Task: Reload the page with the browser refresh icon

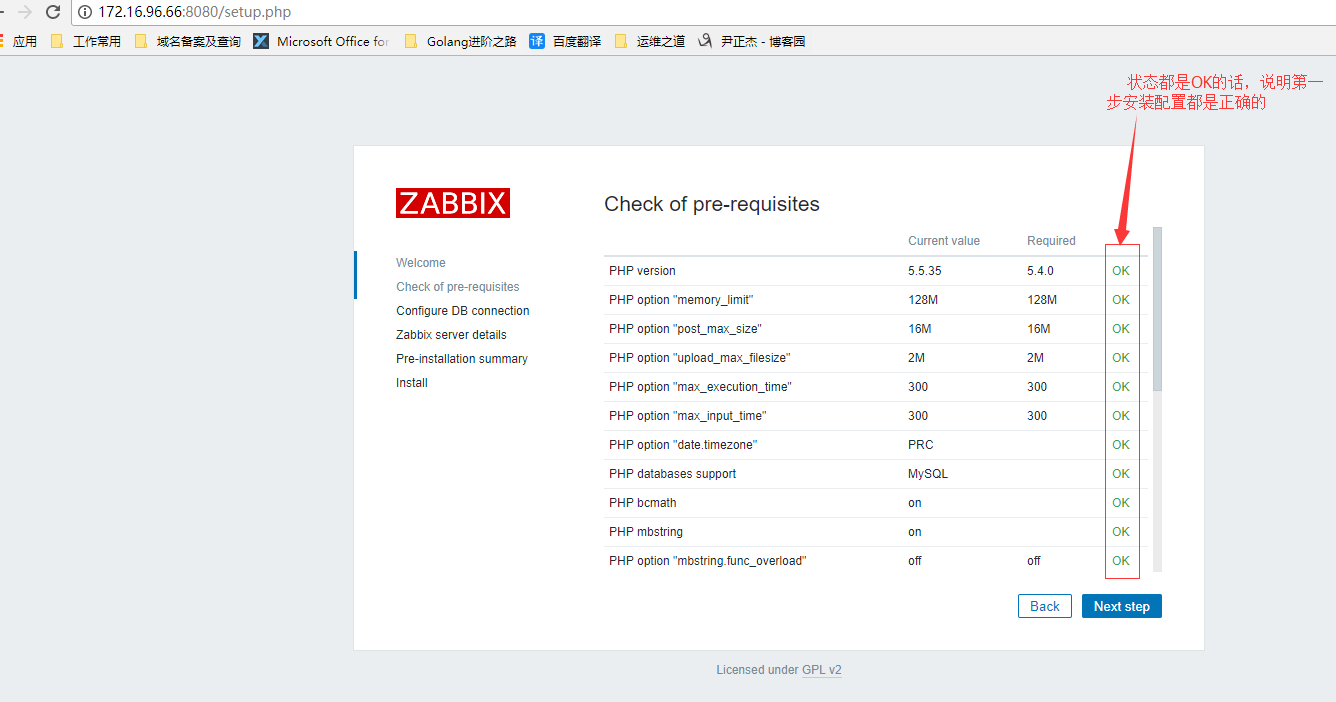Action: click(x=53, y=12)
